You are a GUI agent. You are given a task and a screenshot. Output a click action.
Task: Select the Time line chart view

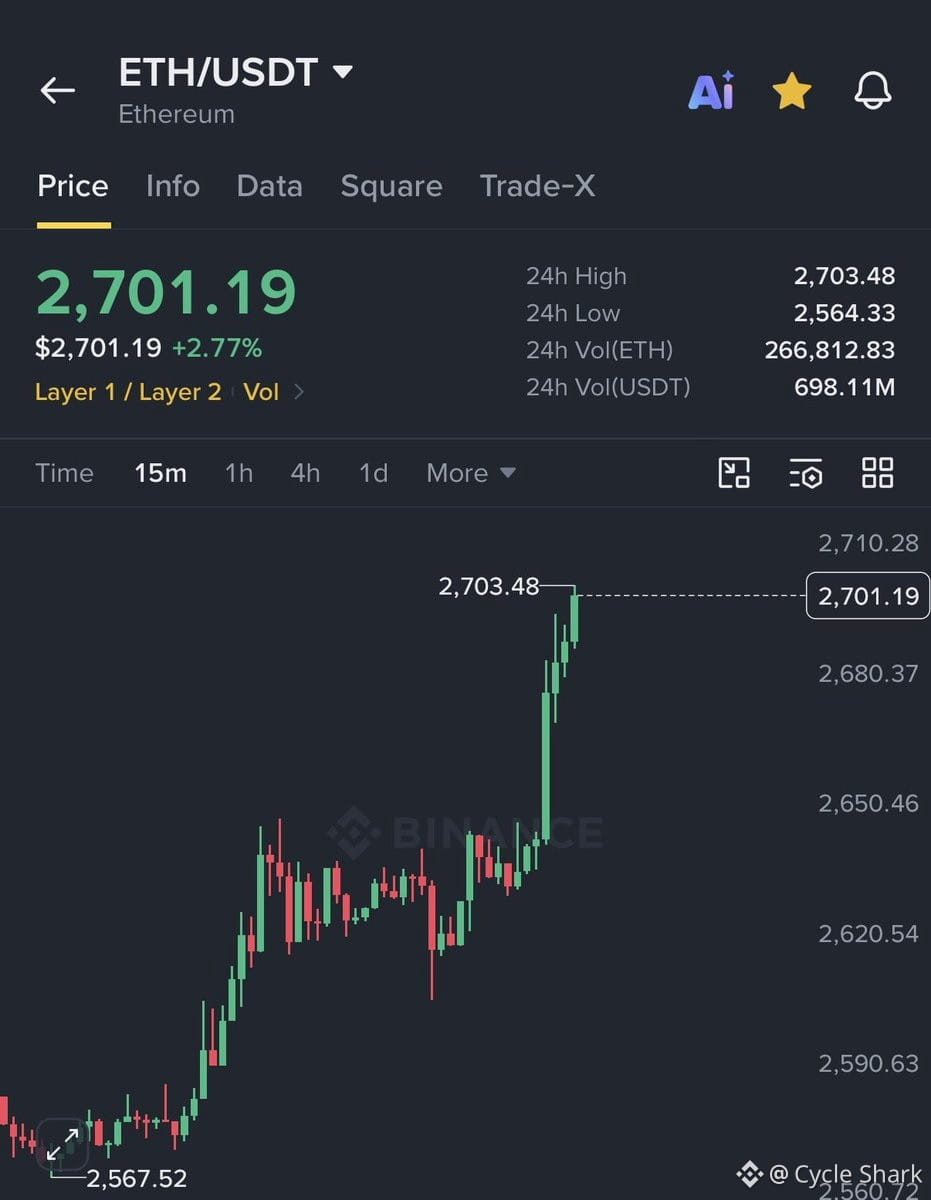(64, 473)
